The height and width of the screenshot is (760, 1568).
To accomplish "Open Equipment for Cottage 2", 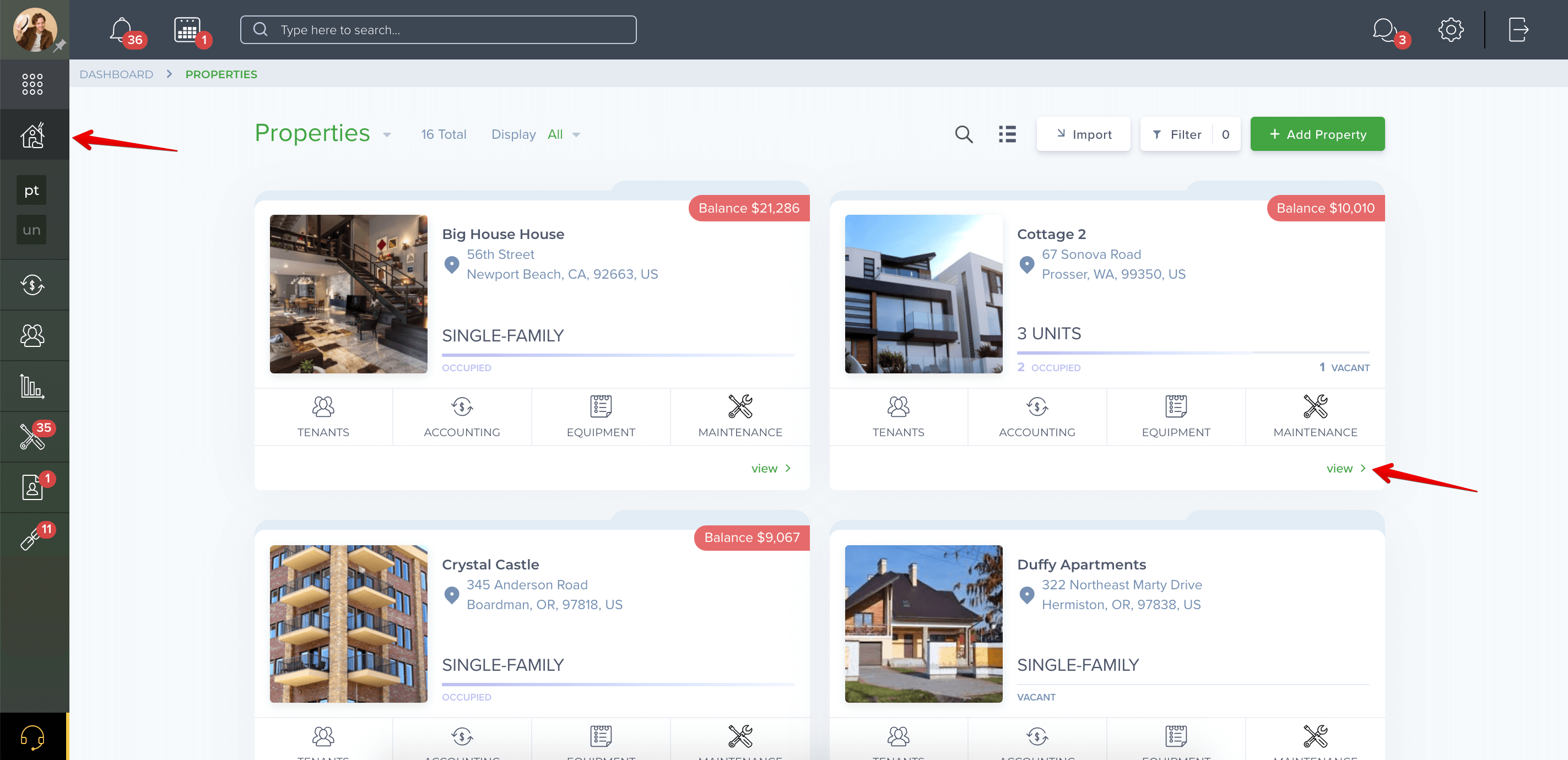I will (1176, 417).
